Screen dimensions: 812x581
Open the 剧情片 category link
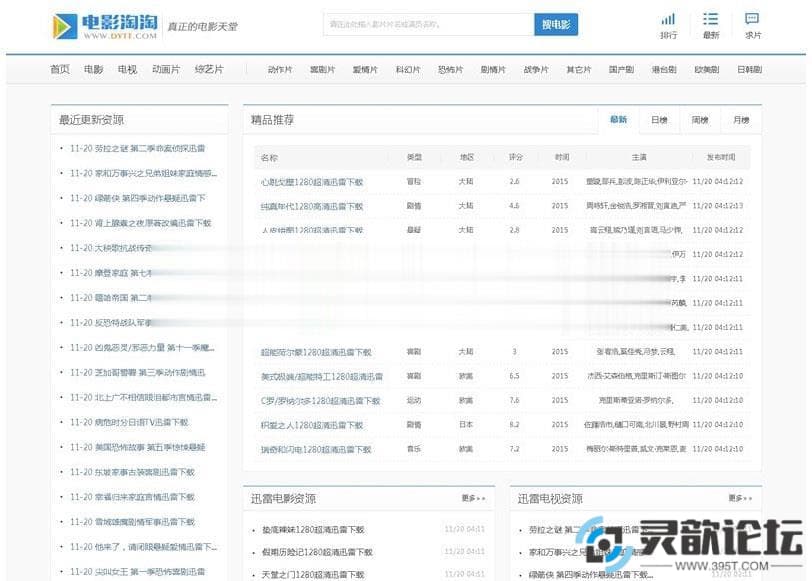[493, 69]
